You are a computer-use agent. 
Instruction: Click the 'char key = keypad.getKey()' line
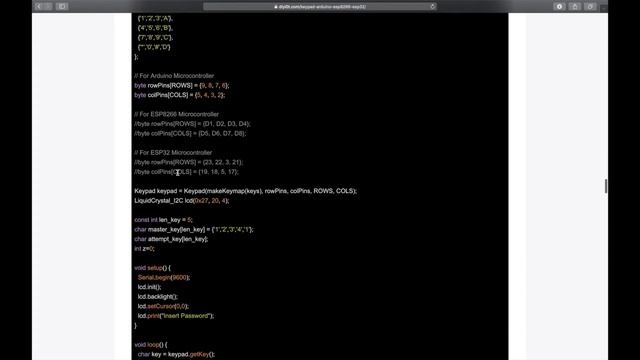pos(176,354)
